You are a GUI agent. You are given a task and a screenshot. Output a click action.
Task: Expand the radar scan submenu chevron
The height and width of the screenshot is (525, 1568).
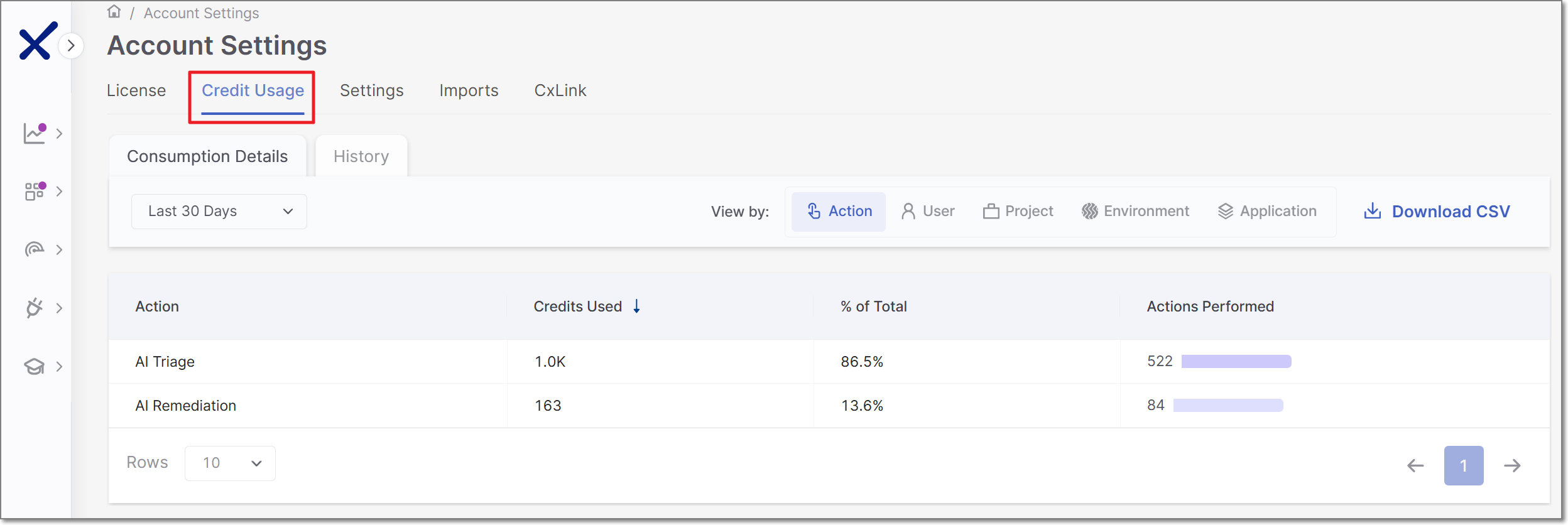click(59, 249)
